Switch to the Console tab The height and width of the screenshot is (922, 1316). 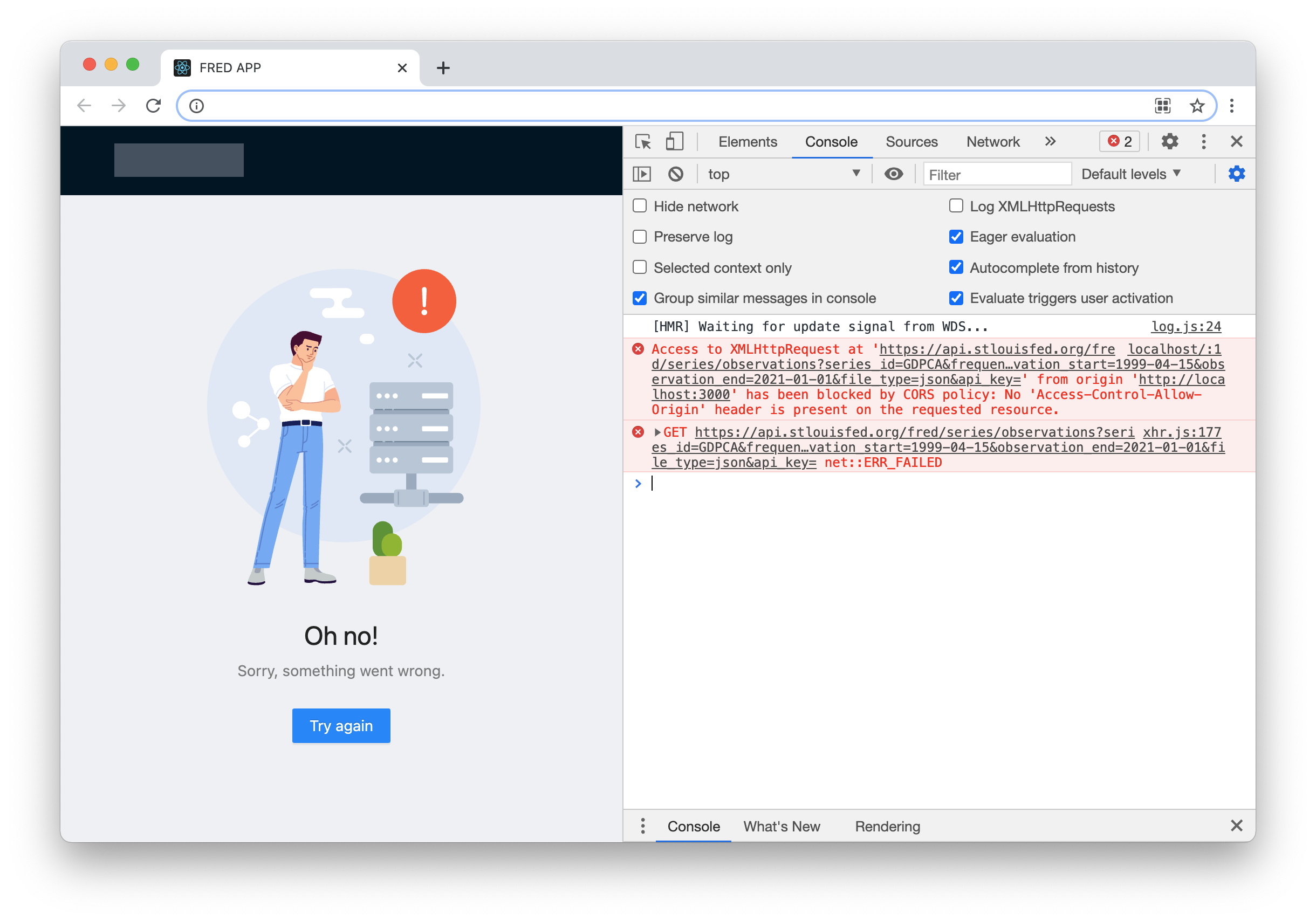pos(831,142)
